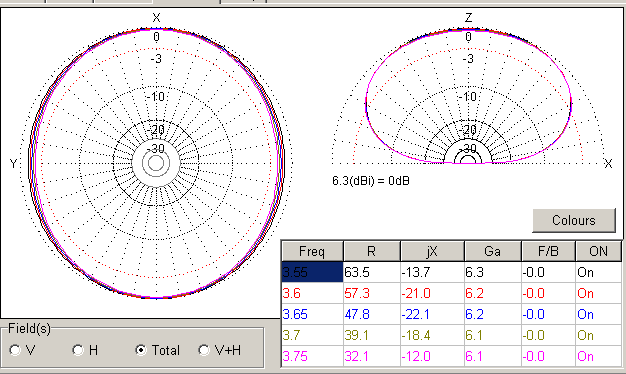Image resolution: width=626 pixels, height=374 pixels.
Task: Click the Freq column header
Action: pos(312,251)
